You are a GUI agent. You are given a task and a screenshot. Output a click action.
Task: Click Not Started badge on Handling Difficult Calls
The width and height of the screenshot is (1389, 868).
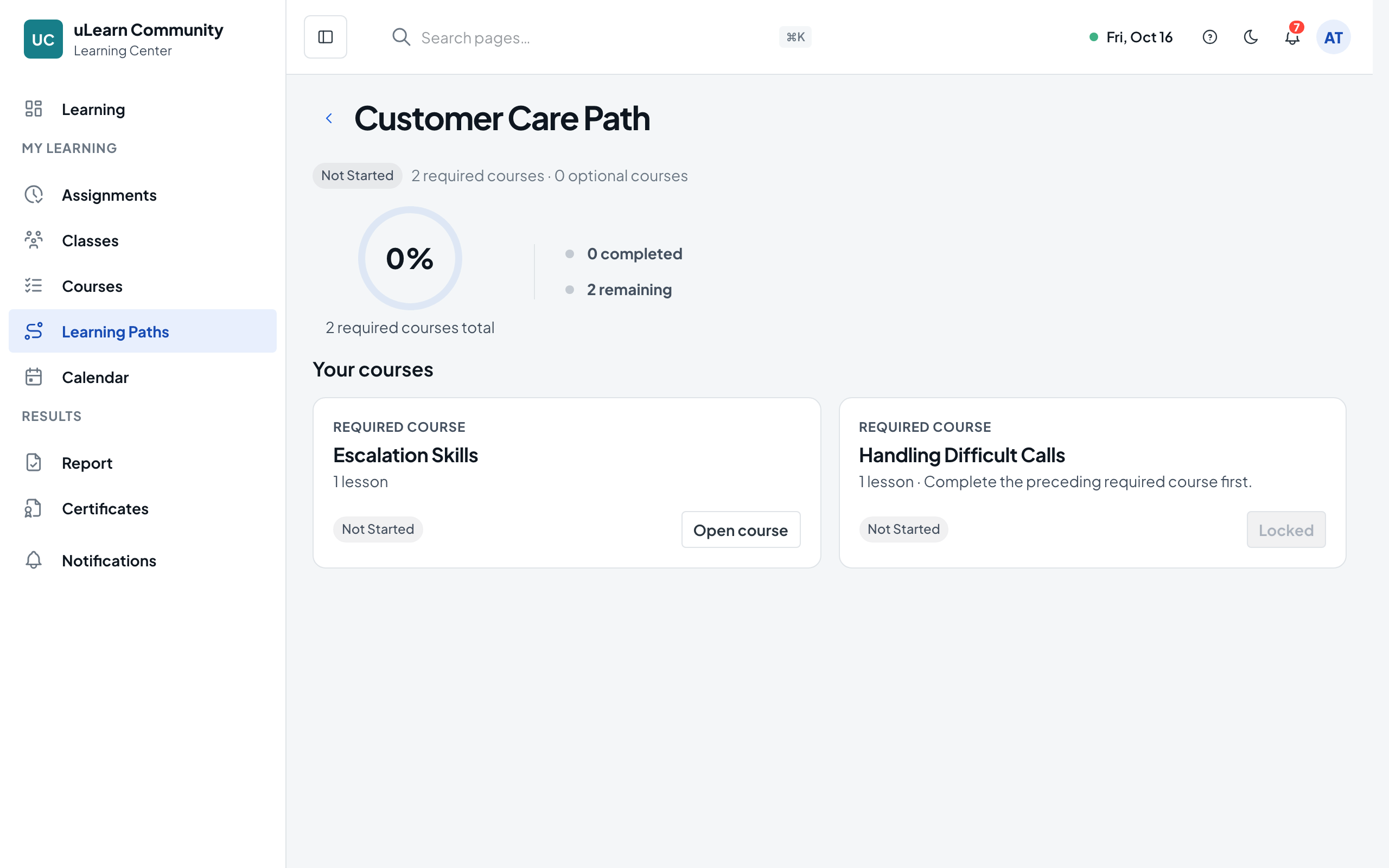pos(903,529)
